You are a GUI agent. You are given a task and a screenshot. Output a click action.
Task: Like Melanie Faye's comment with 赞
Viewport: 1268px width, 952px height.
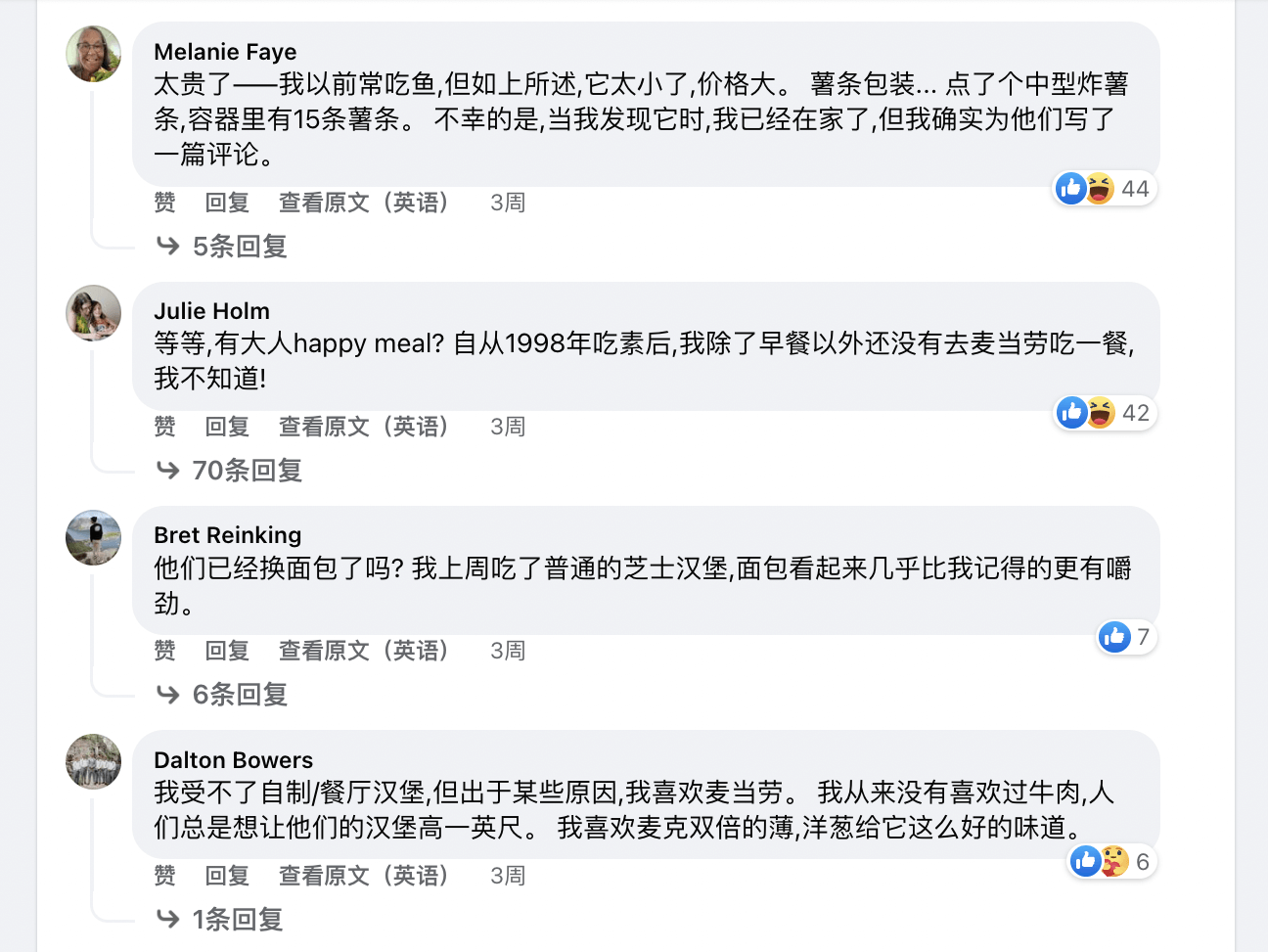click(x=164, y=203)
